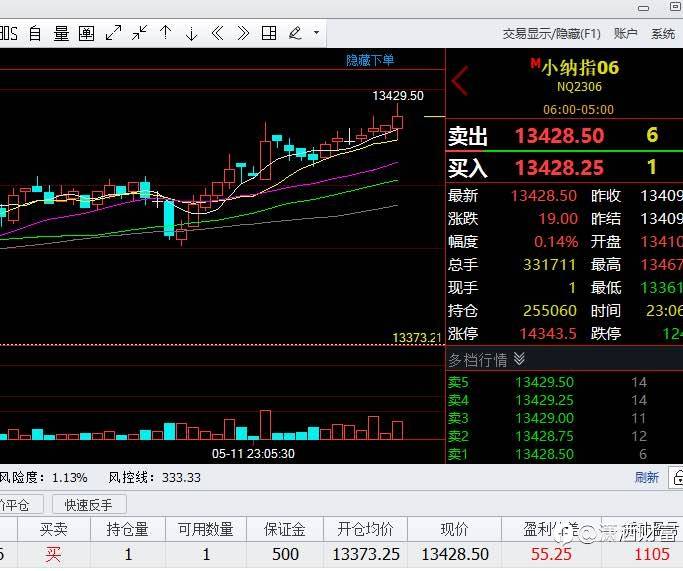Click the 卖2 price 13428.75
This screenshot has height=571, width=683.
[x=544, y=436]
